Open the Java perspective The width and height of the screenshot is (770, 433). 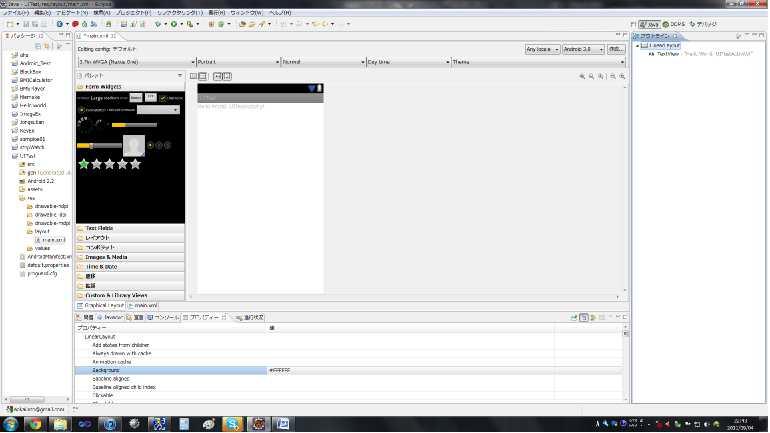pyautogui.click(x=650, y=23)
